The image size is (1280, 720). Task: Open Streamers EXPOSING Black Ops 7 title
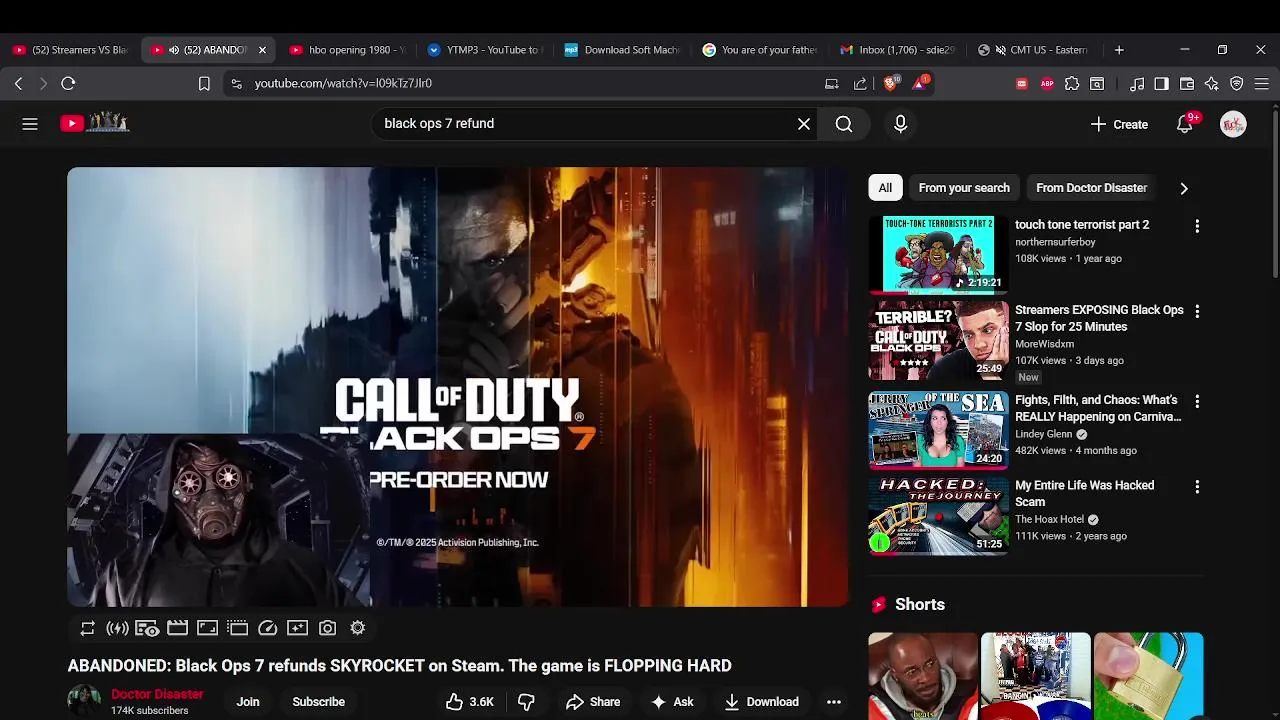coord(1099,318)
